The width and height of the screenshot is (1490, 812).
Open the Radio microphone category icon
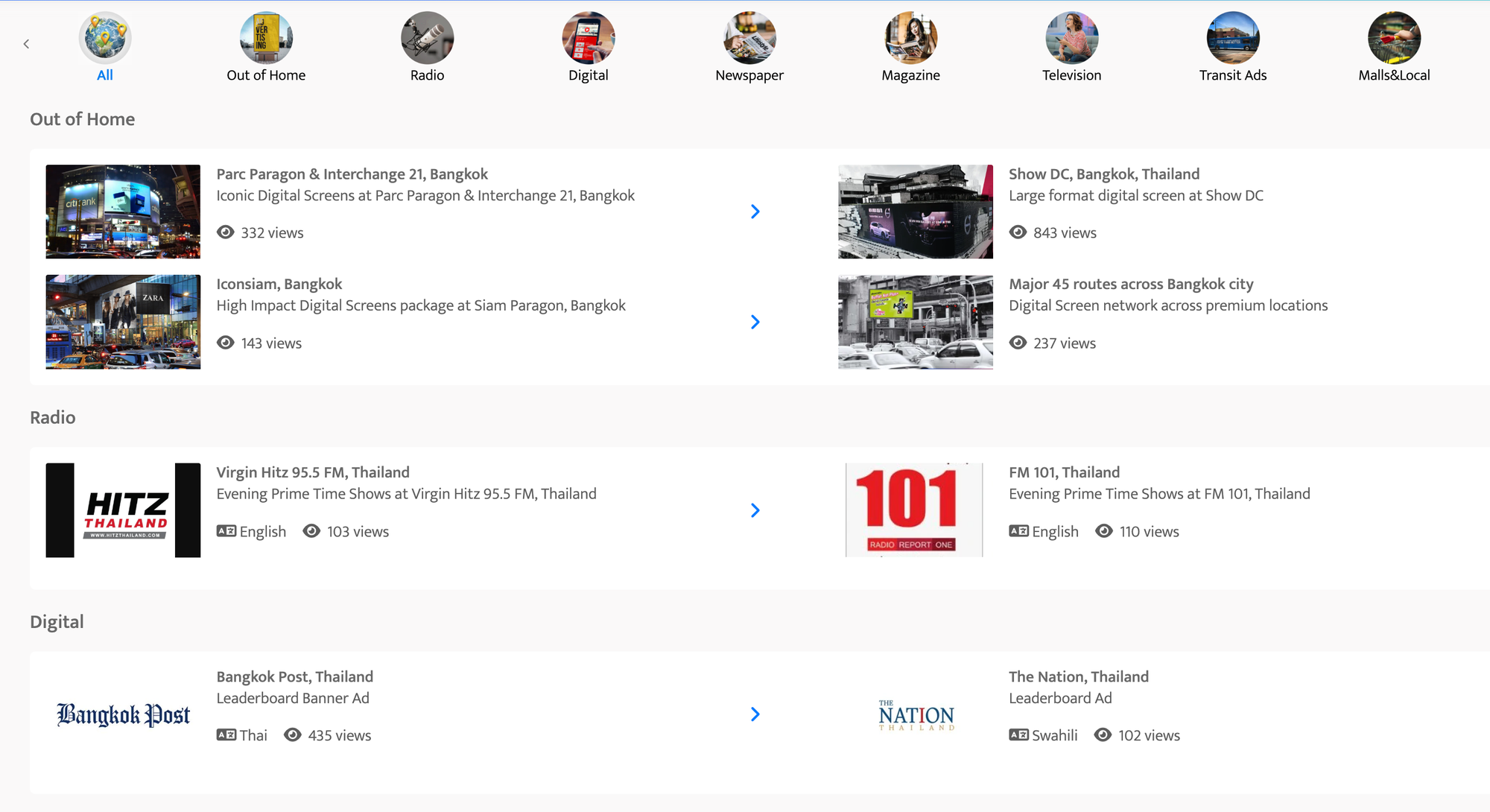427,38
